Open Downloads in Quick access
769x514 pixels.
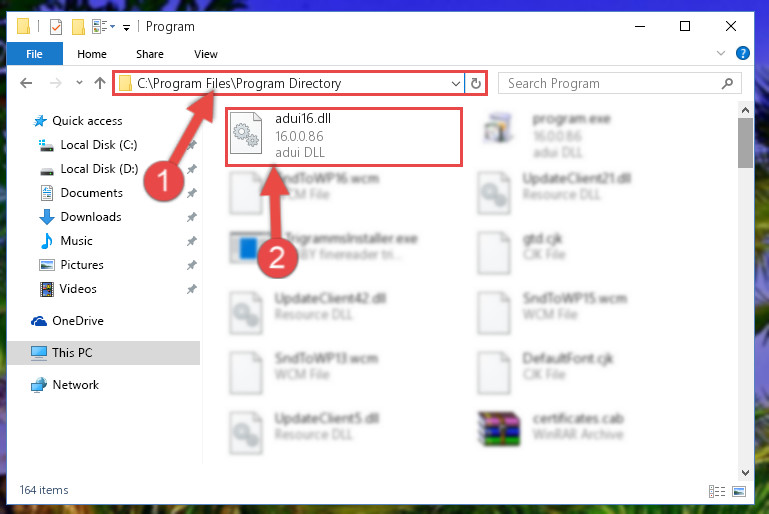(91, 217)
